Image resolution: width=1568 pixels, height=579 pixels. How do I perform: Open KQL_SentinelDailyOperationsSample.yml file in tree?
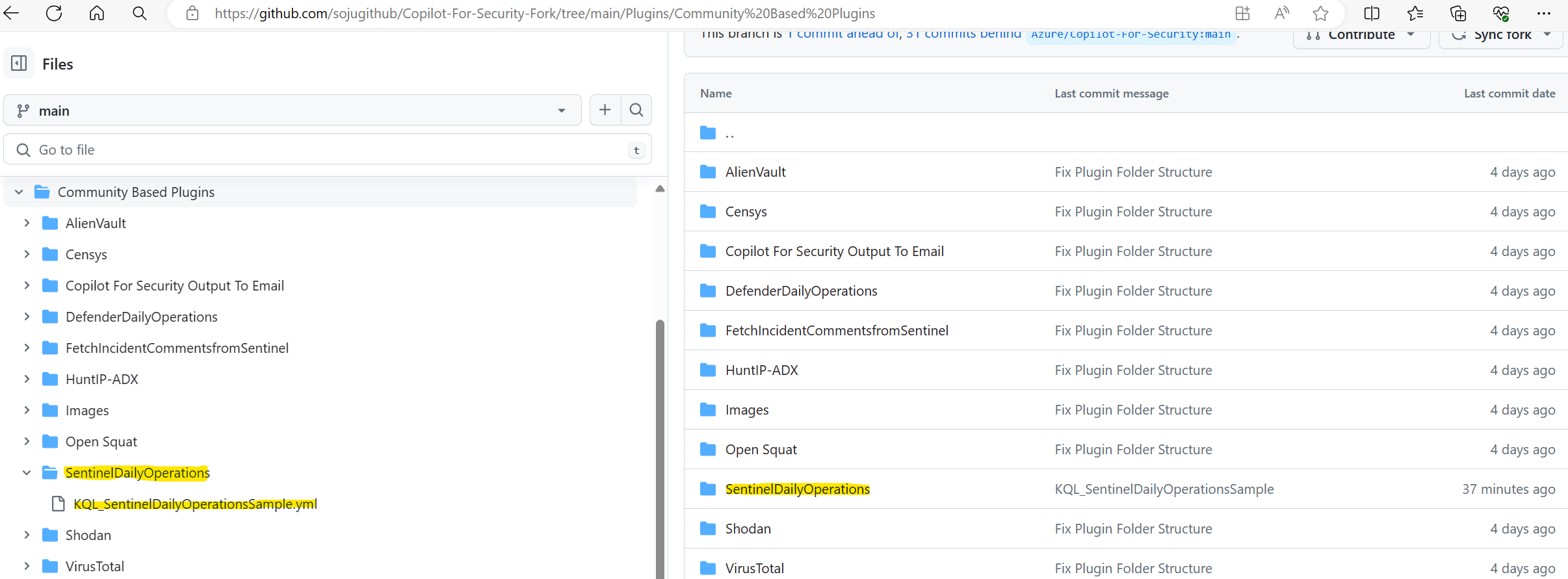[195, 504]
